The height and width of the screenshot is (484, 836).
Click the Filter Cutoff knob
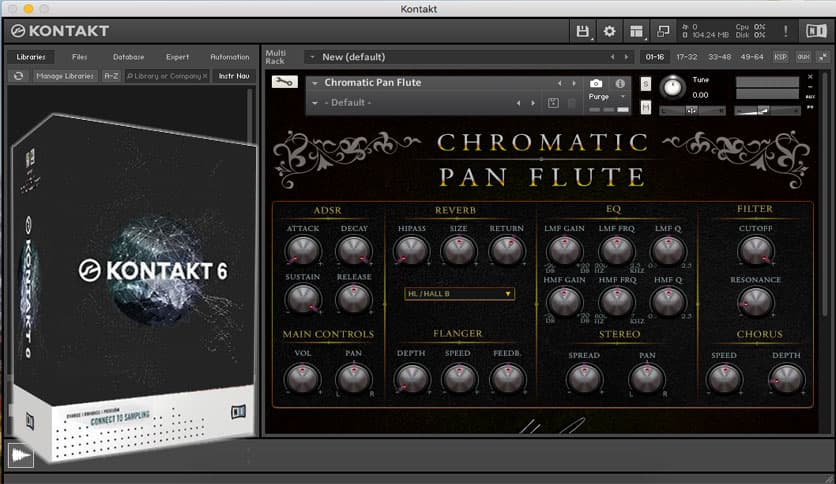pyautogui.click(x=755, y=251)
